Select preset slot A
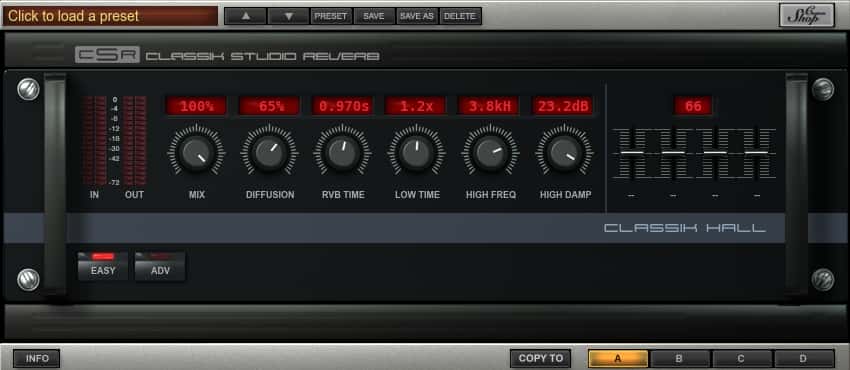This screenshot has height=370, width=850. click(x=618, y=358)
